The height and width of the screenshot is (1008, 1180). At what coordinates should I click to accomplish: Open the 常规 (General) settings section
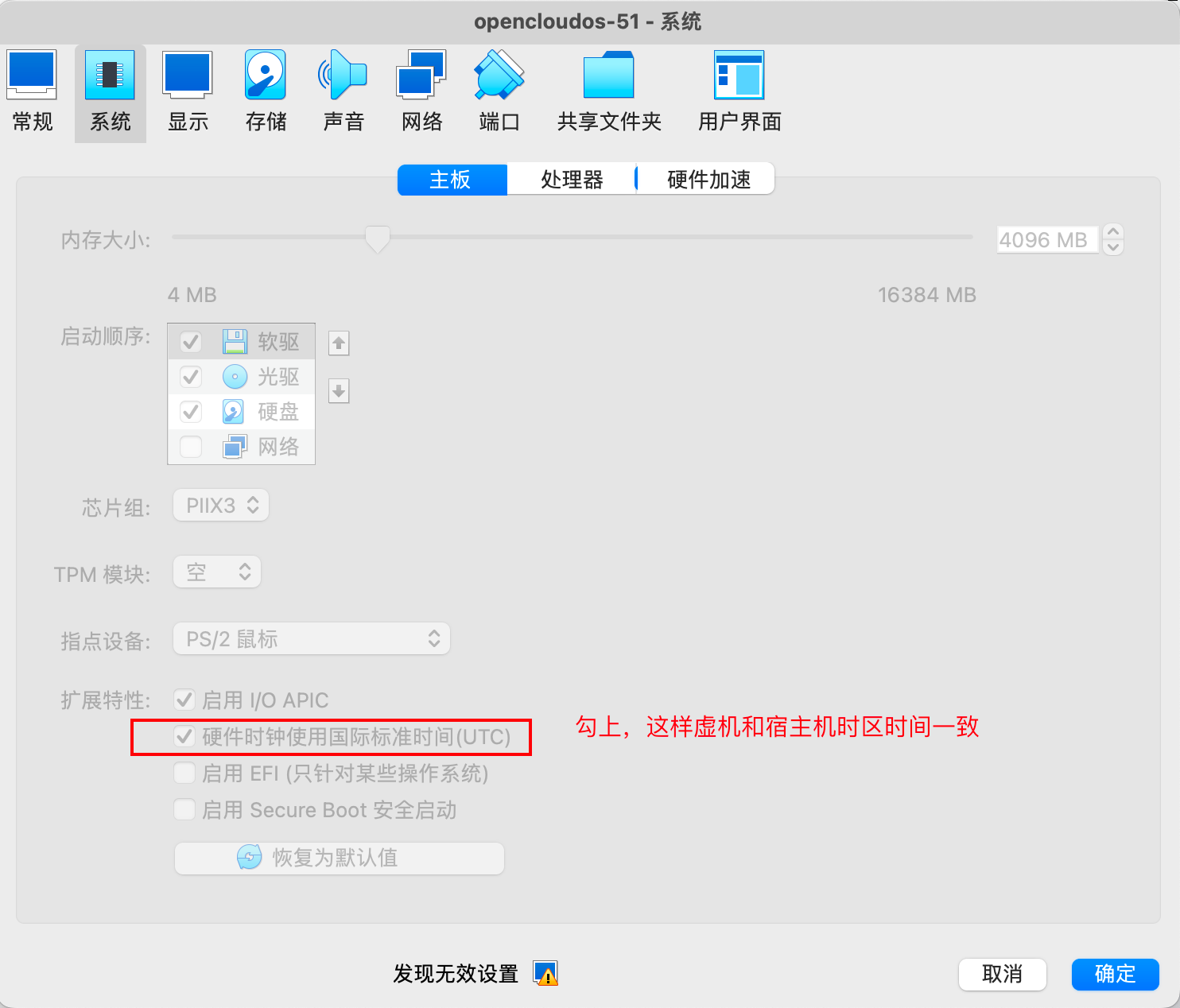pyautogui.click(x=33, y=92)
